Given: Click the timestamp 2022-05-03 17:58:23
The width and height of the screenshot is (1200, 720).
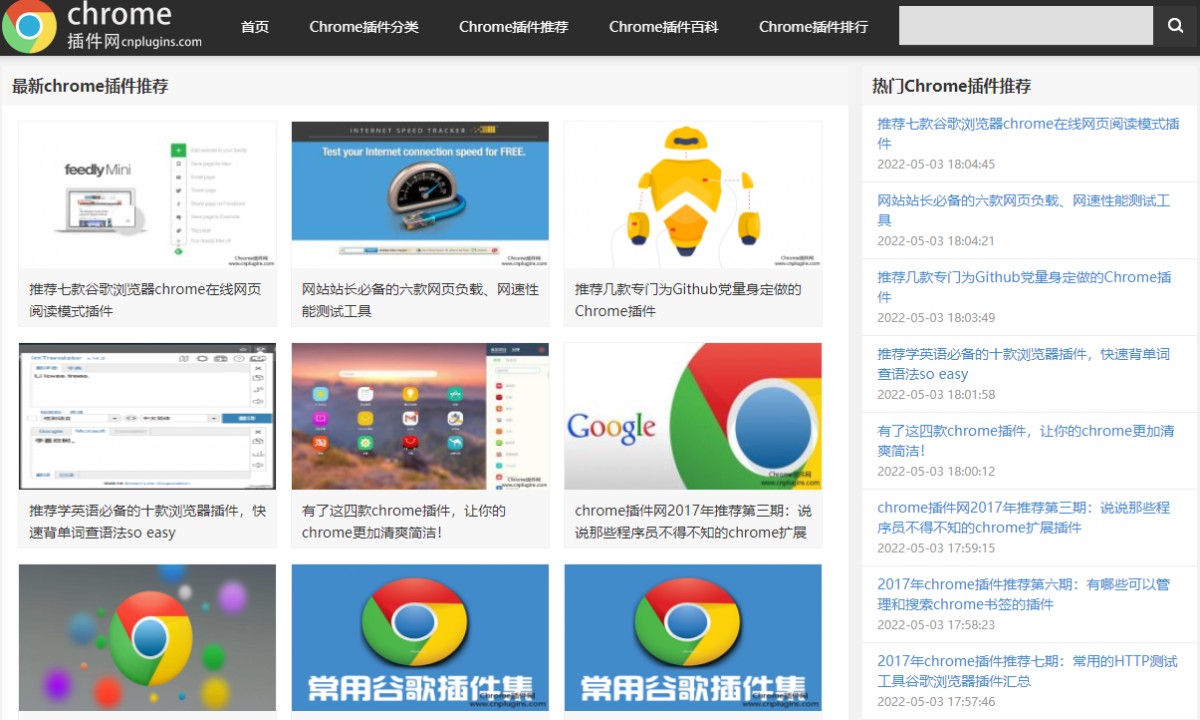Looking at the screenshot, I should tap(936, 625).
